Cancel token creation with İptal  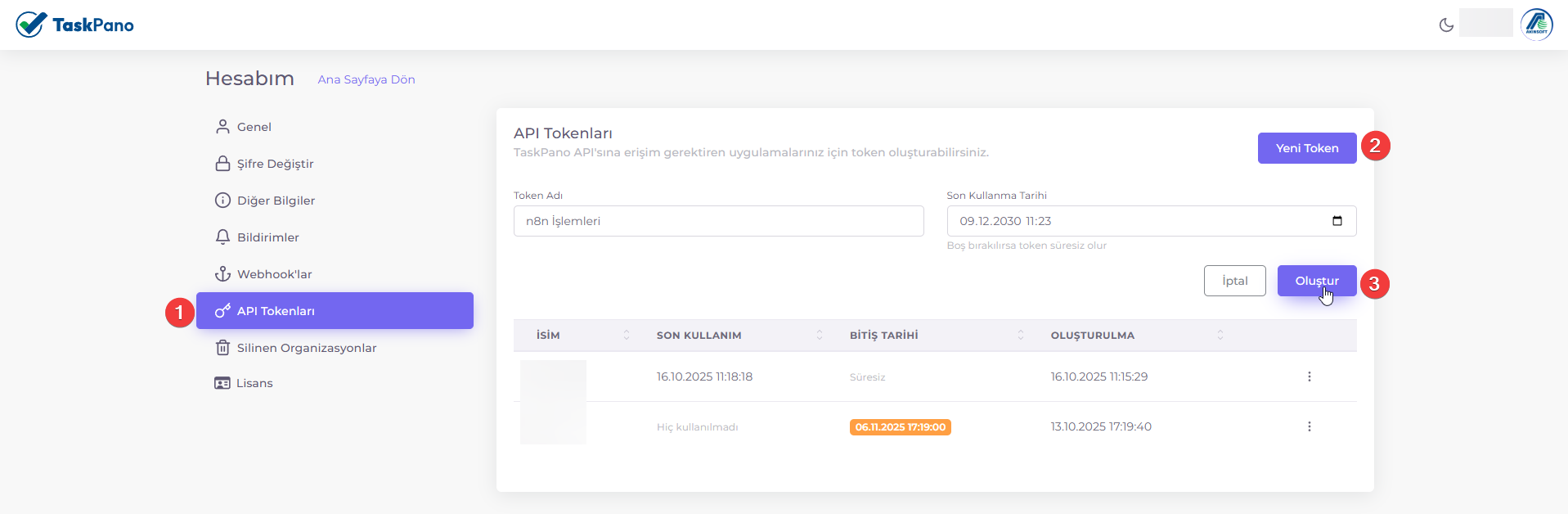click(1234, 281)
